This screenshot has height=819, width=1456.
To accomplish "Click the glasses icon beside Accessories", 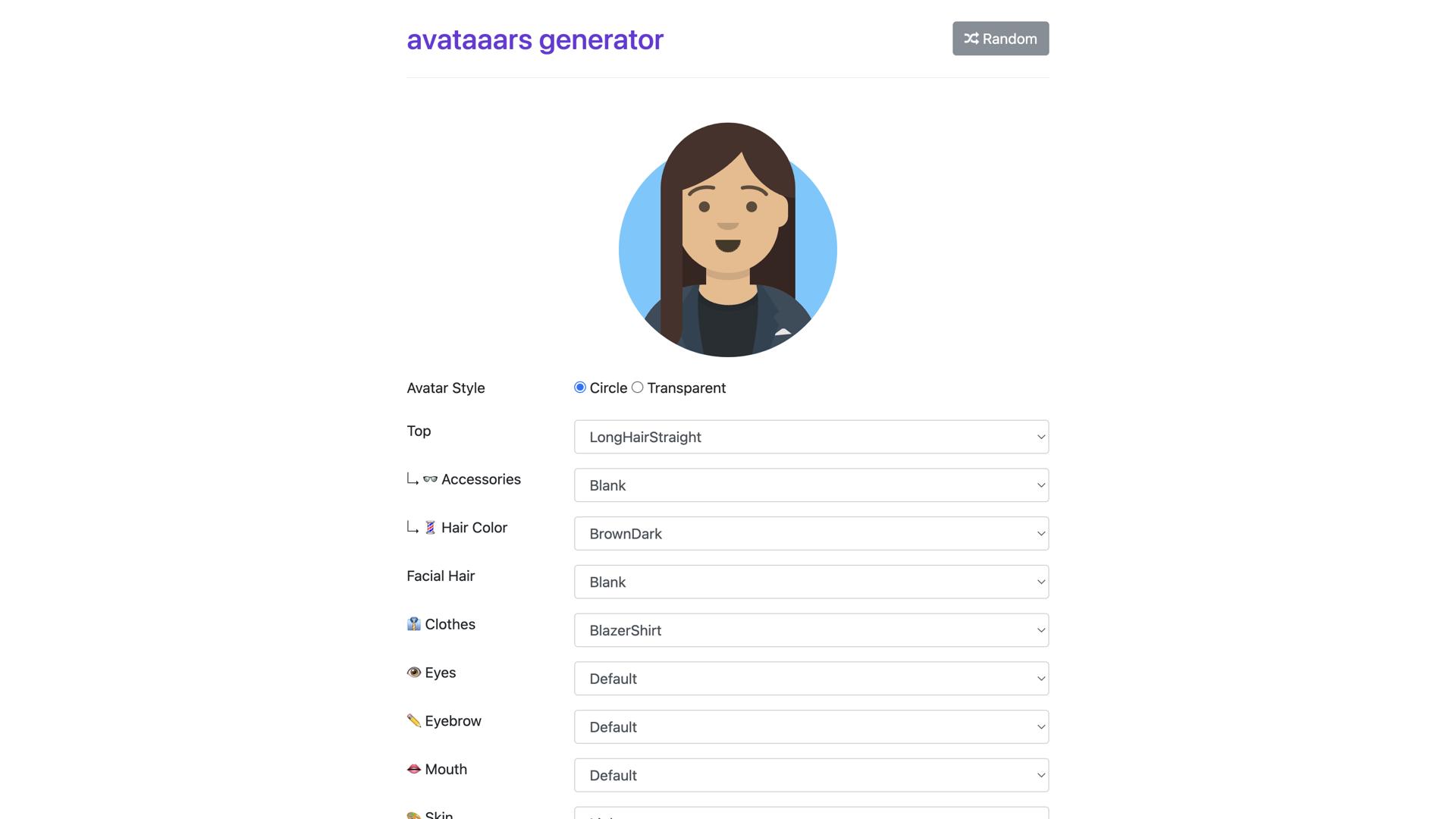I will (x=431, y=479).
